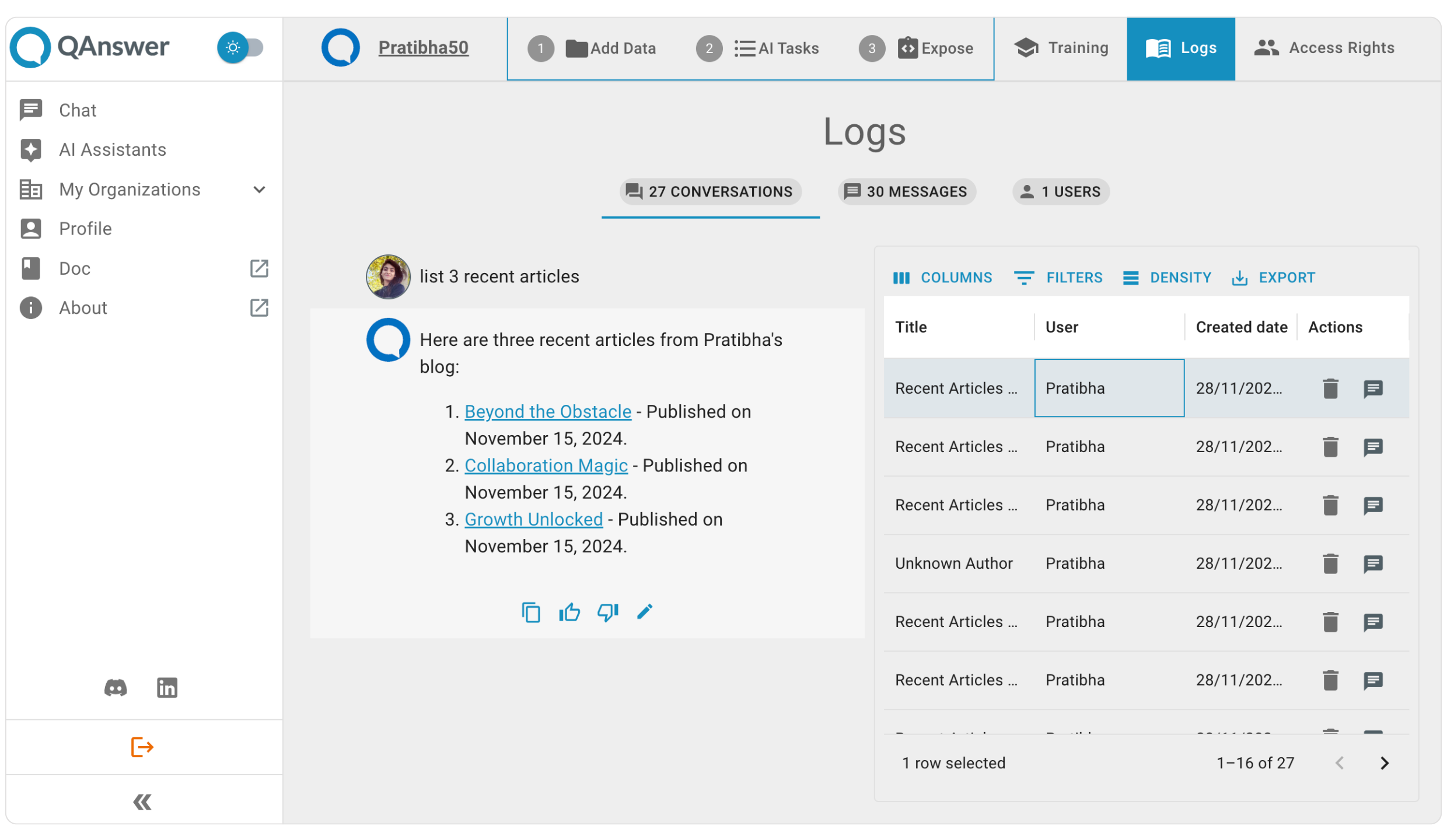Click the thumbs down feedback icon

[x=607, y=612]
